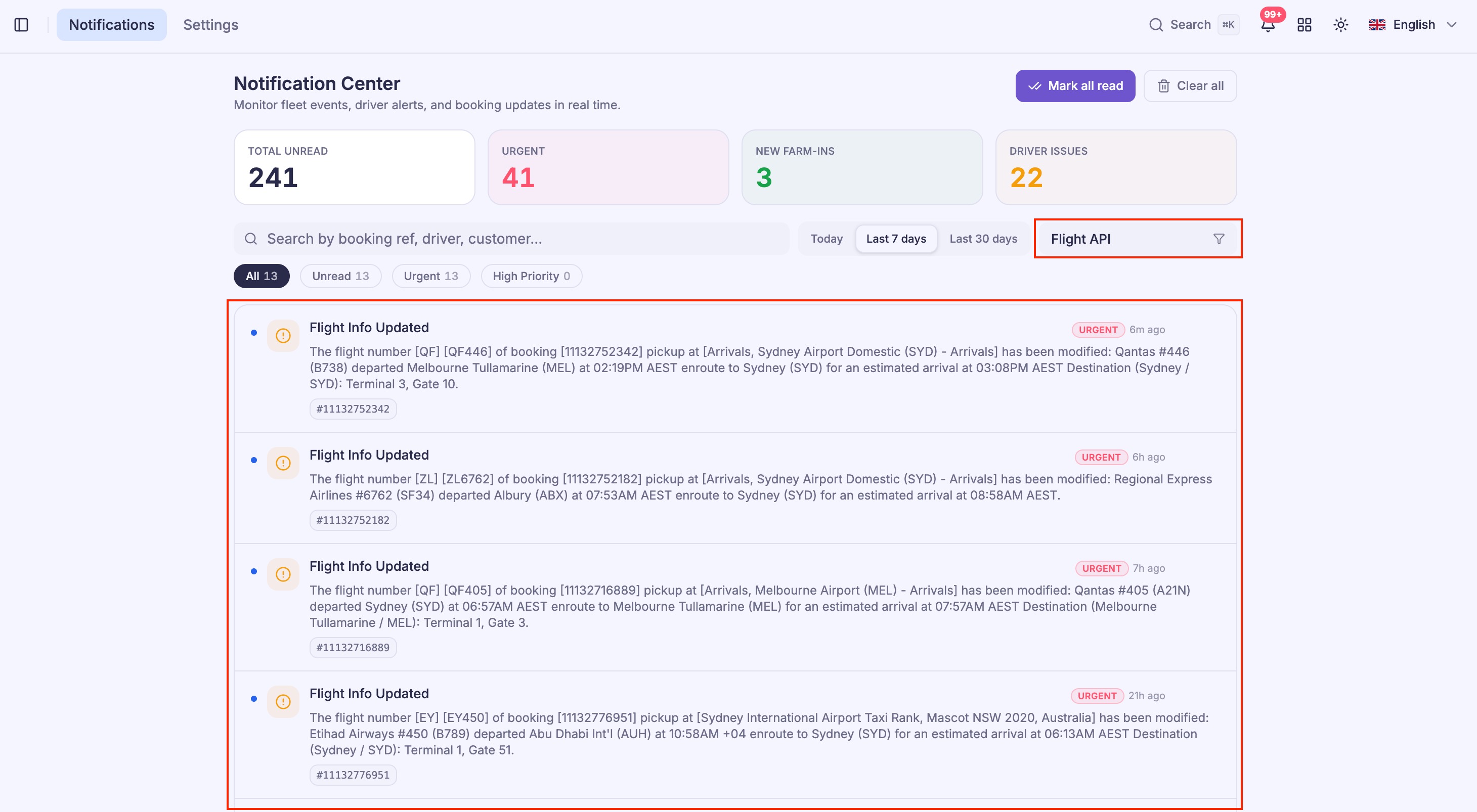Open booking tag #11132716889

tap(353, 648)
